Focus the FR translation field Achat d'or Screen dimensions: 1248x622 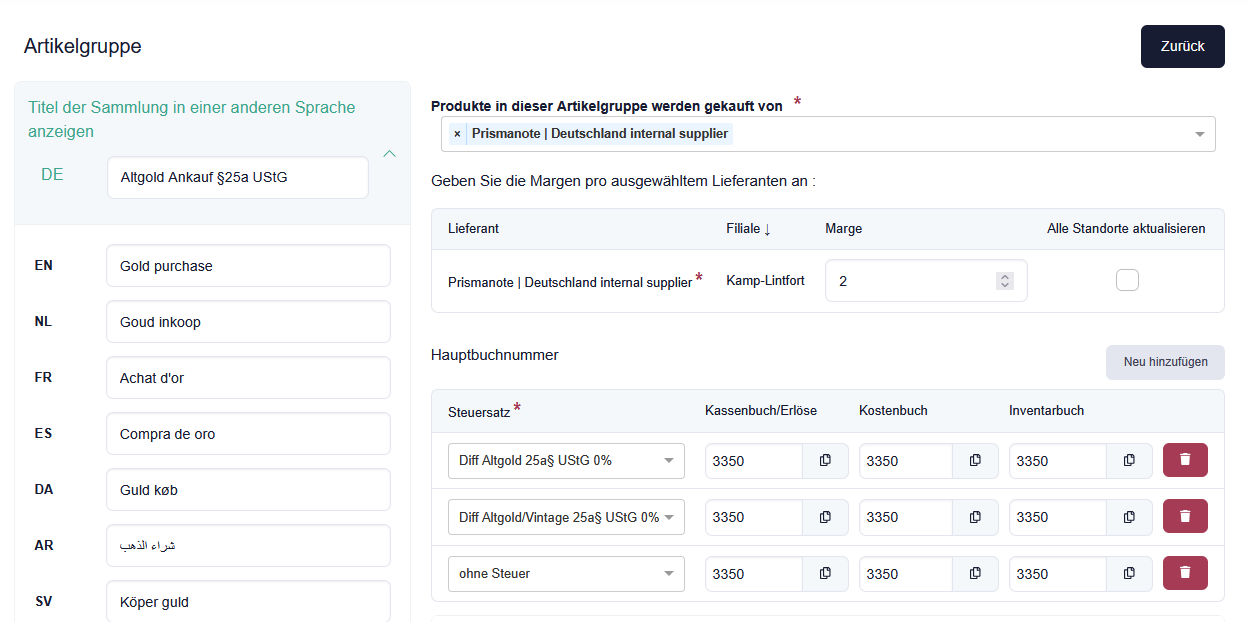tap(248, 378)
